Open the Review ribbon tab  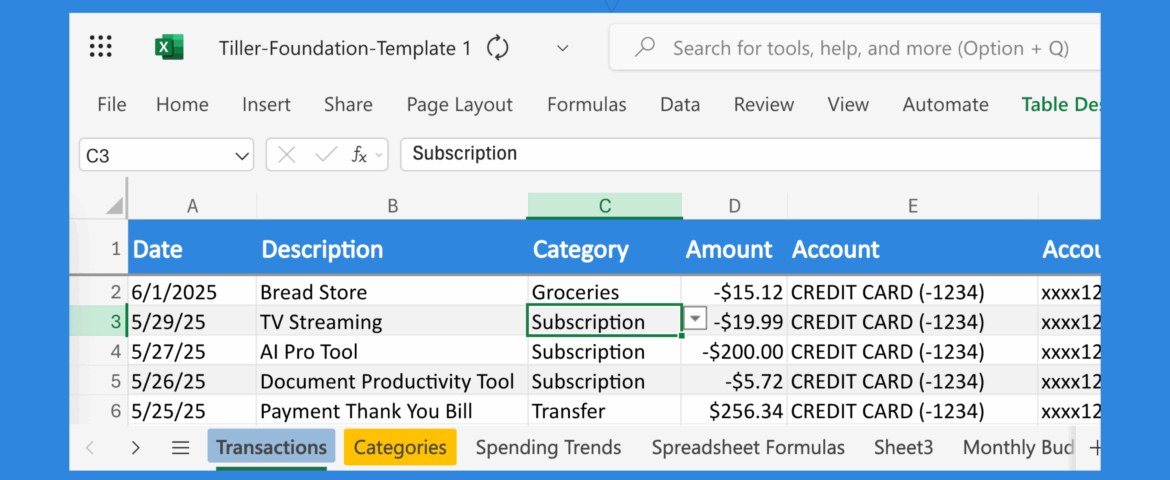point(764,105)
